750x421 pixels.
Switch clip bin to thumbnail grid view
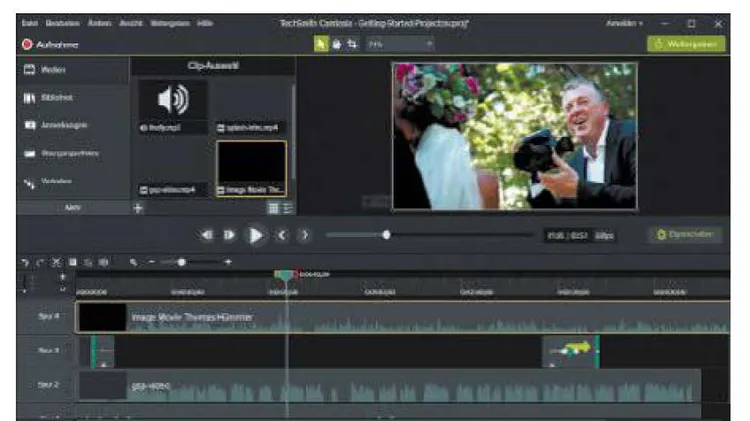(273, 208)
